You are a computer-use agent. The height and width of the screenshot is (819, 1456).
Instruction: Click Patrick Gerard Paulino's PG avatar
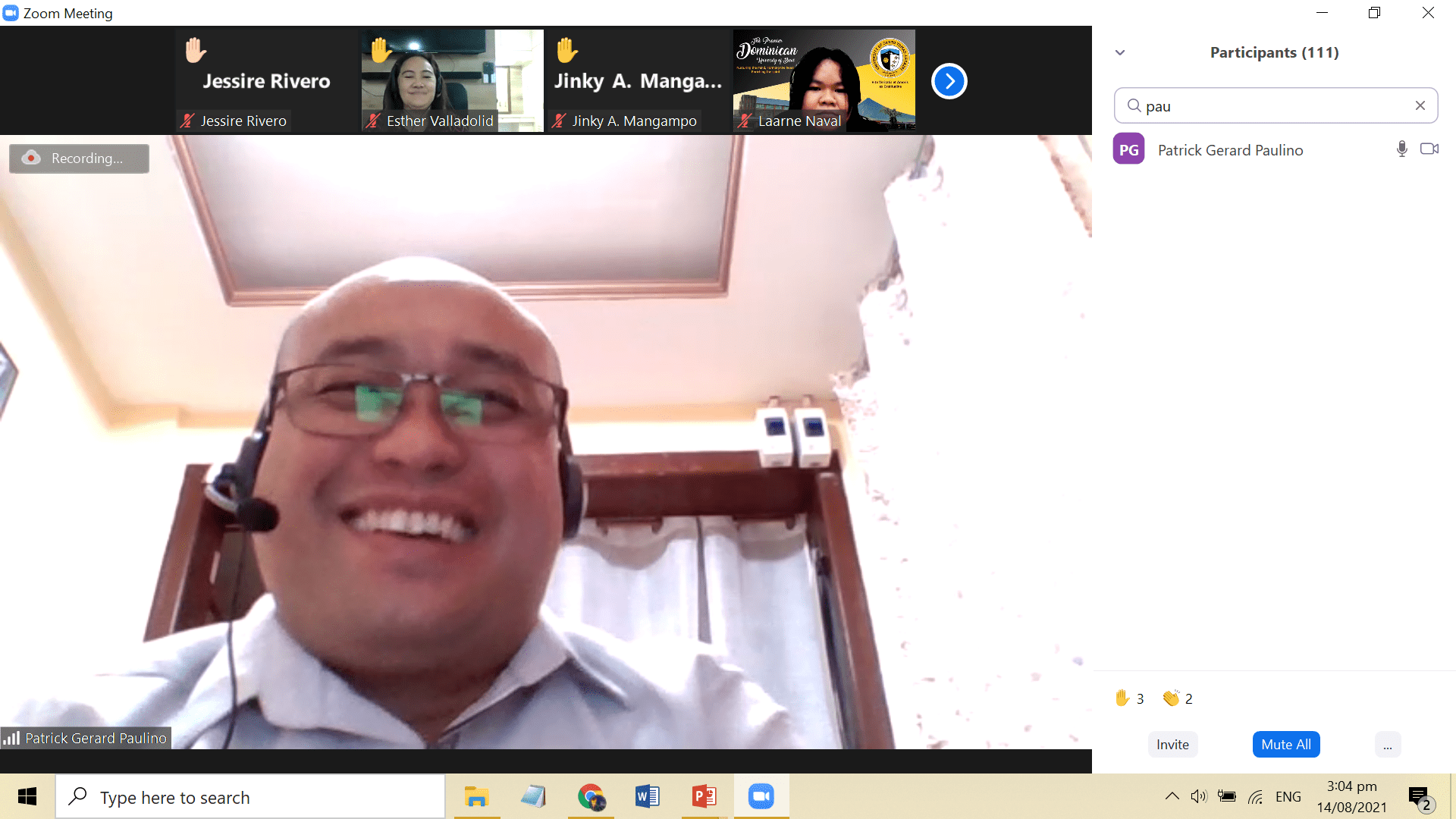pyautogui.click(x=1128, y=149)
